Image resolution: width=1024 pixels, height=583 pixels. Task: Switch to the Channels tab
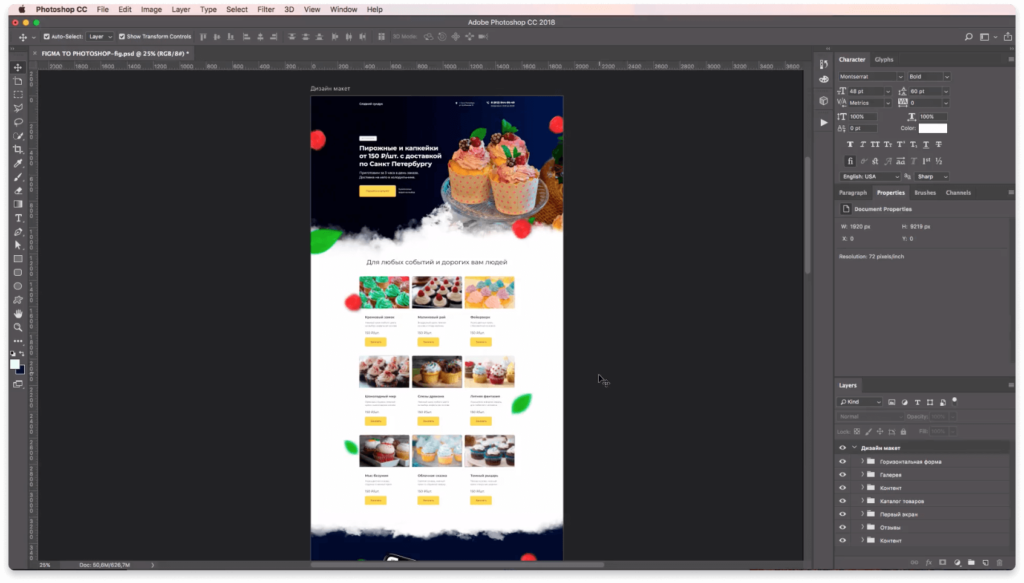coord(957,192)
